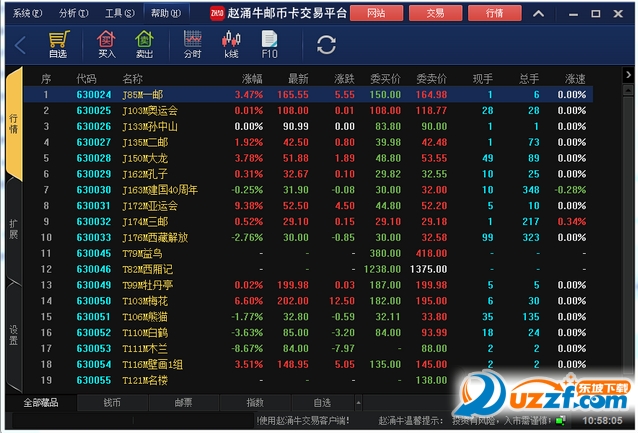
Task: Click the red 网站 button
Action: pos(376,13)
